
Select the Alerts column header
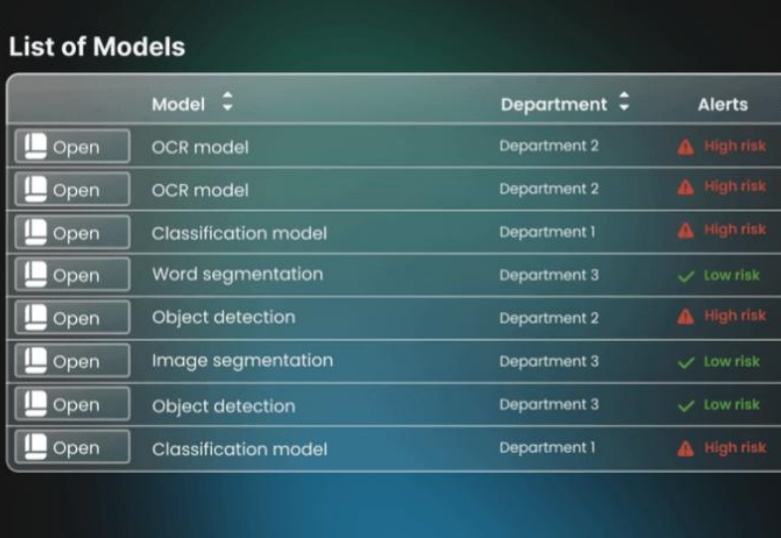tap(723, 104)
